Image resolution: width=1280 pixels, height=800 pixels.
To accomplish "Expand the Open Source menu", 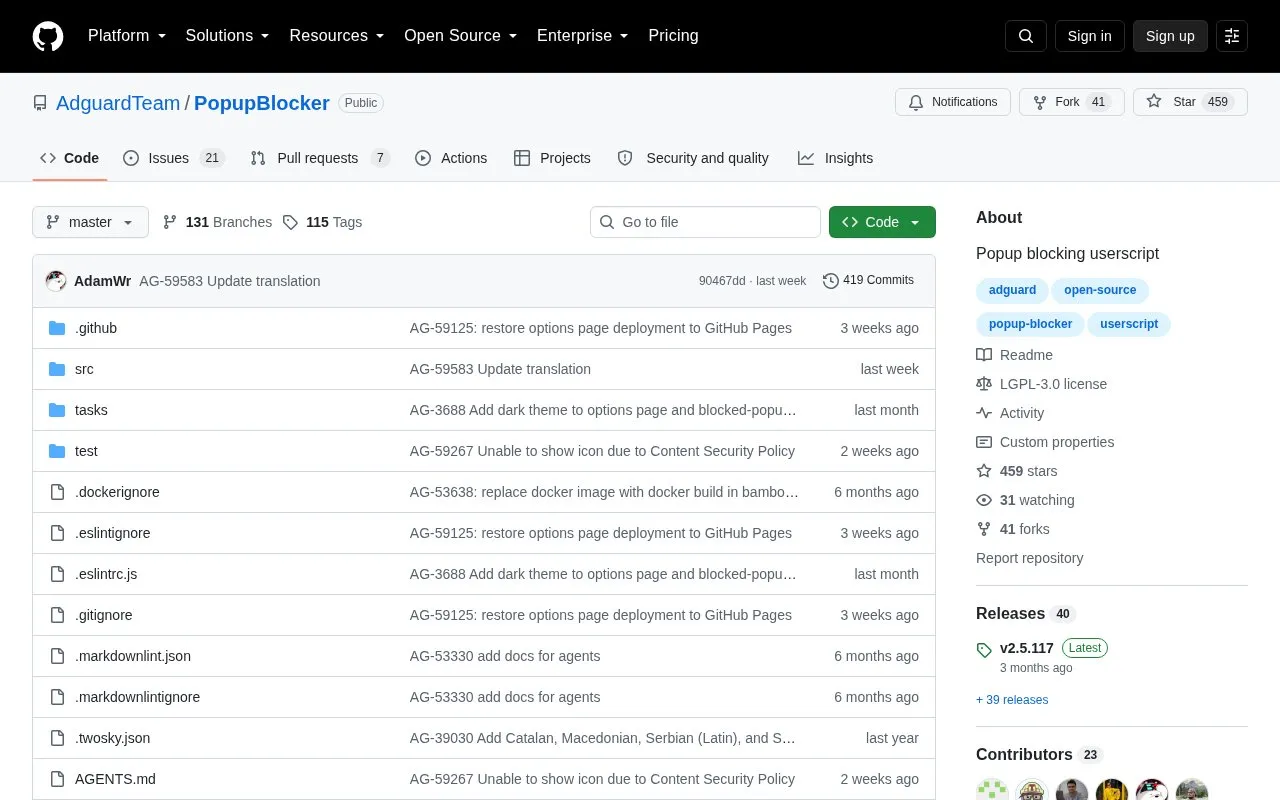I will [x=461, y=36].
